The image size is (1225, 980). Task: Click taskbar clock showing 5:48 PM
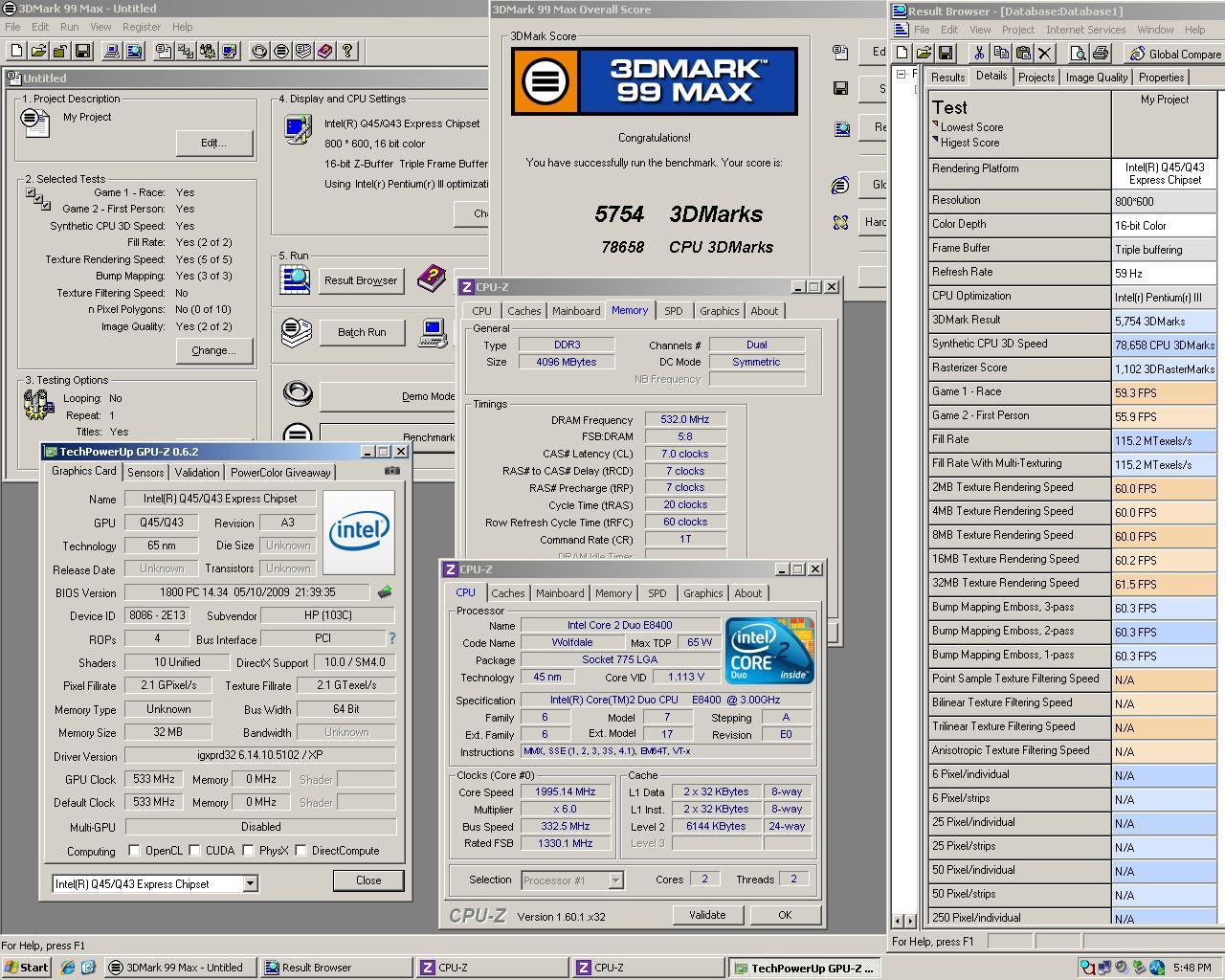pos(1192,968)
